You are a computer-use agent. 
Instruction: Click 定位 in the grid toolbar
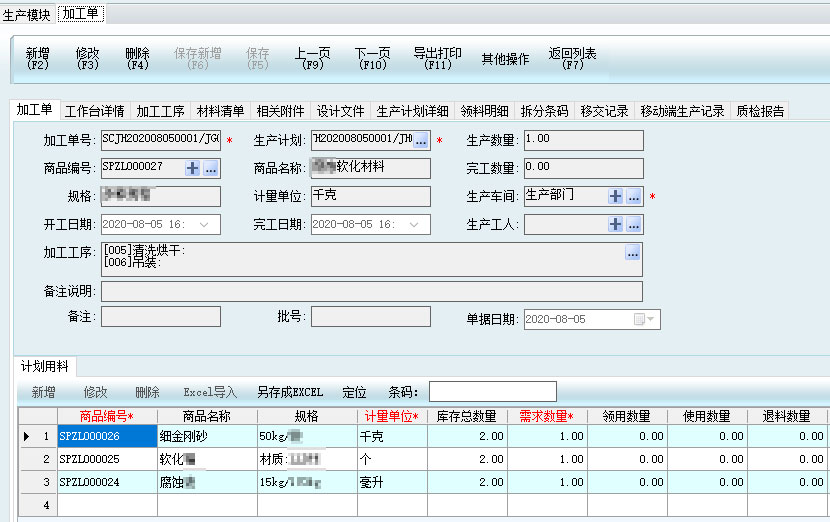tap(354, 392)
